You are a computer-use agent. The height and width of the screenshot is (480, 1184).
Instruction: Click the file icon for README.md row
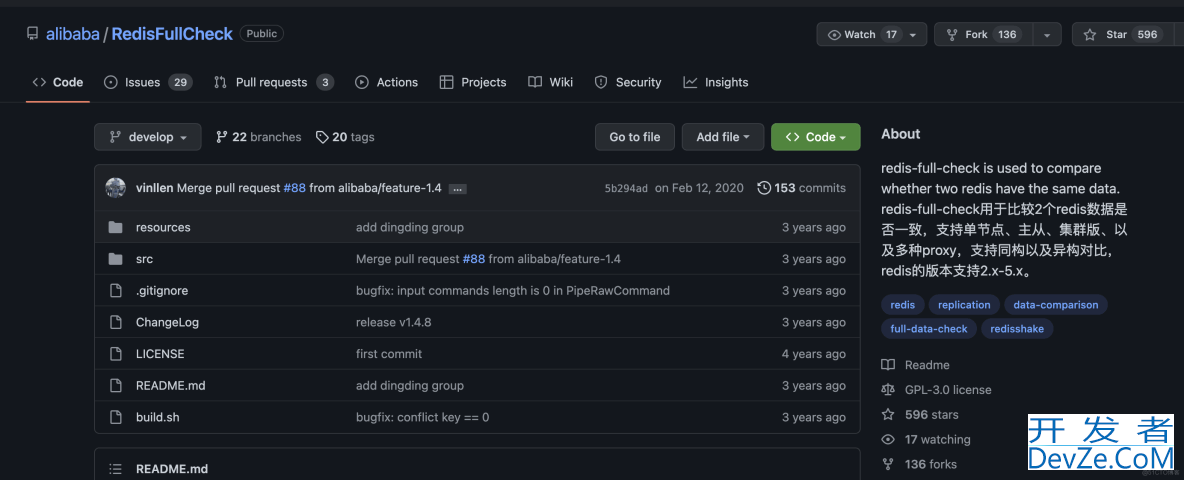[x=116, y=386]
